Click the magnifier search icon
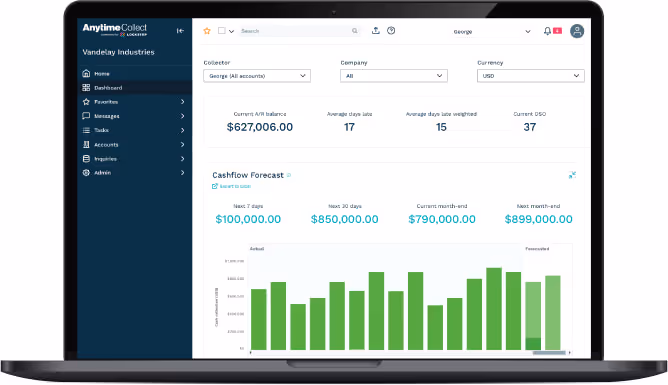Viewport: 668px width, 385px height. pyautogui.click(x=354, y=31)
